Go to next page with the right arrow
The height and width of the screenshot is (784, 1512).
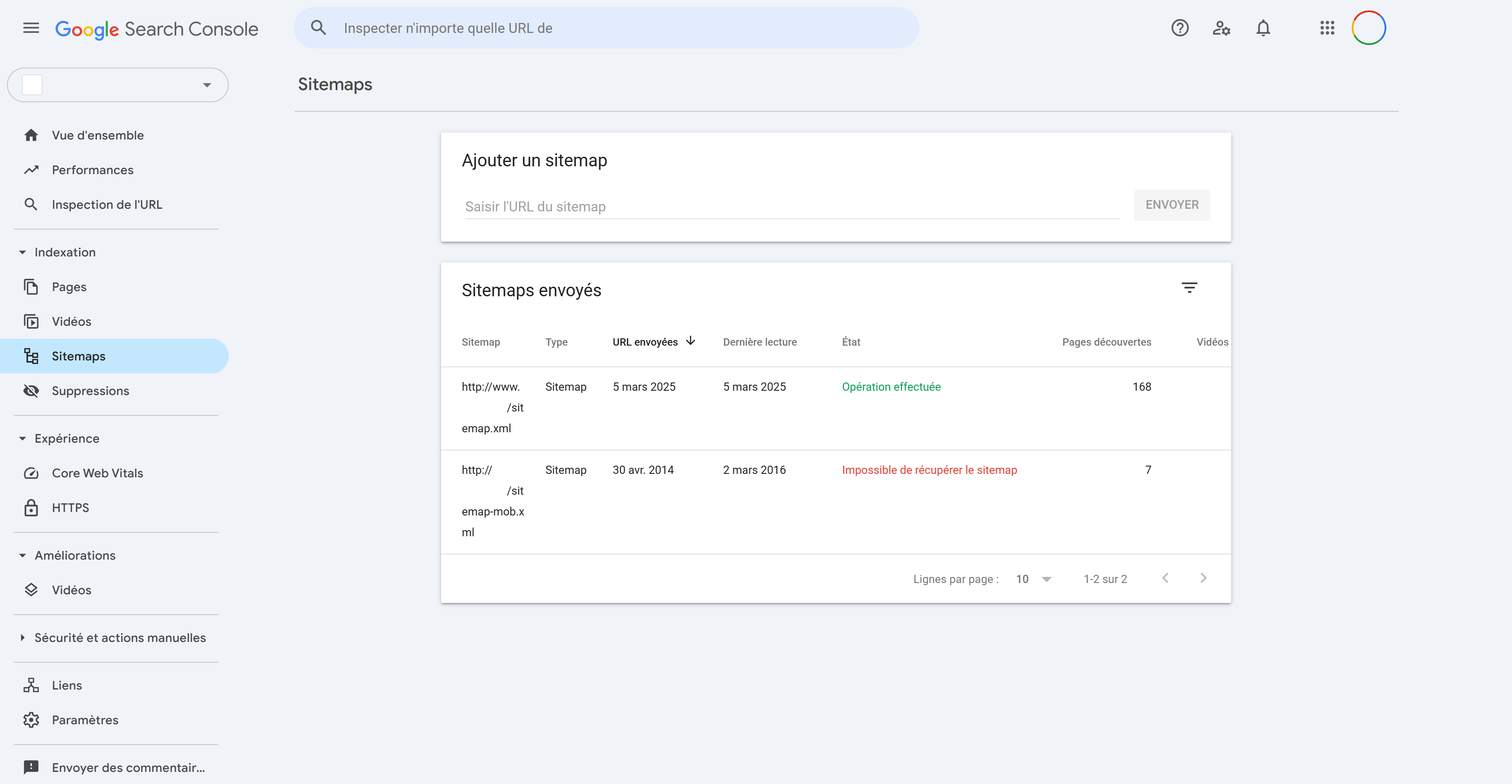tap(1203, 578)
